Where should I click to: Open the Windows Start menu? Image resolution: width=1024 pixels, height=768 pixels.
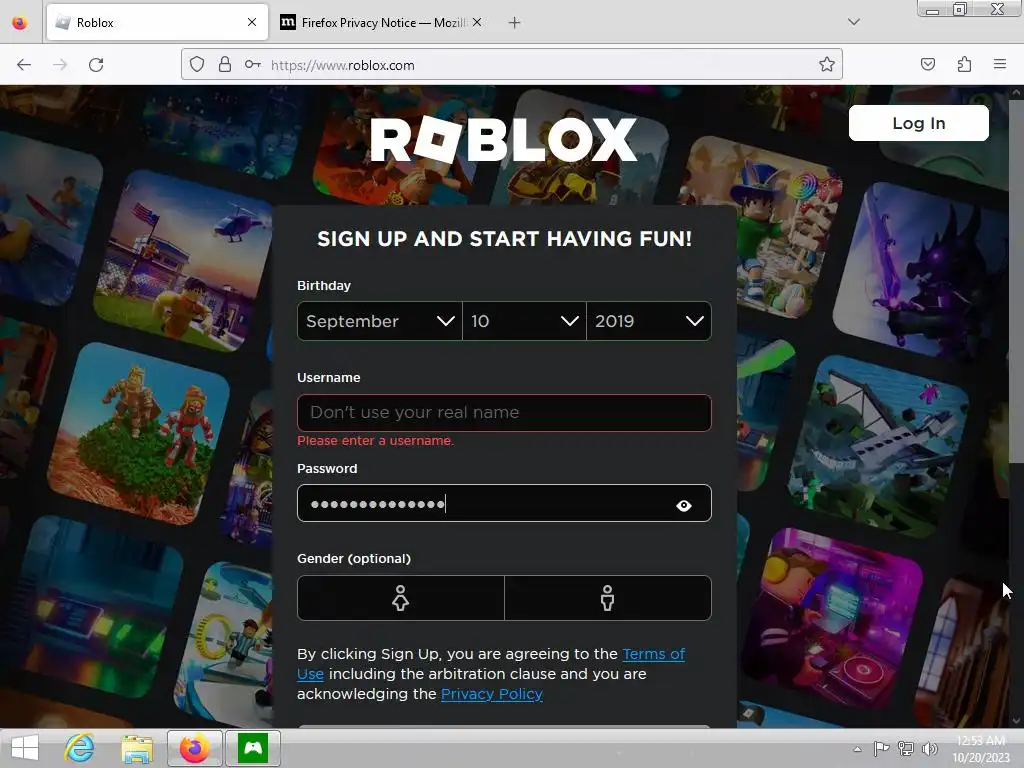[25, 748]
